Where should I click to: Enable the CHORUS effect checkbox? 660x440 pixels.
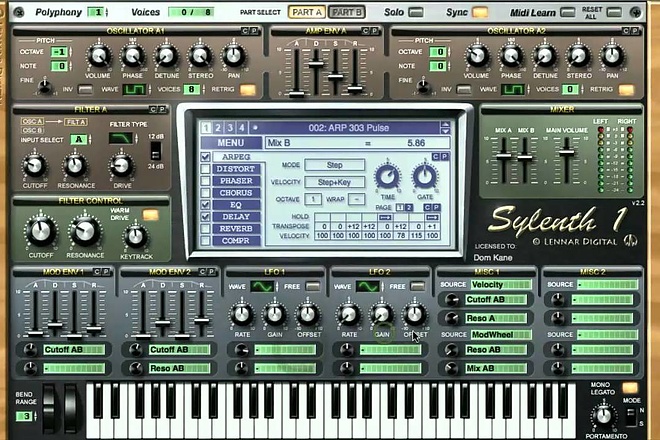coord(205,193)
